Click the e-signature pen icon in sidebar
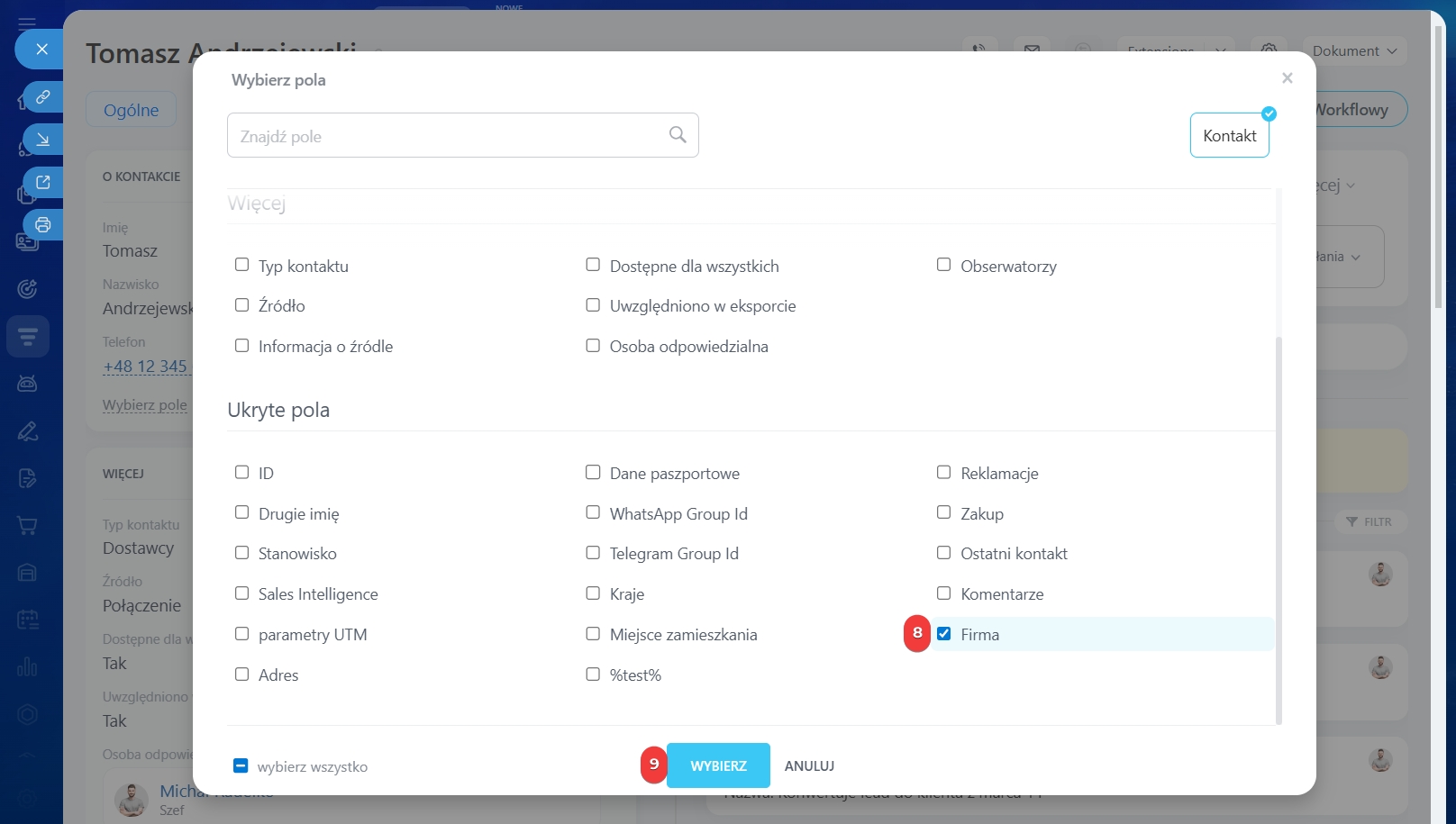Image resolution: width=1456 pixels, height=824 pixels. coord(28,431)
